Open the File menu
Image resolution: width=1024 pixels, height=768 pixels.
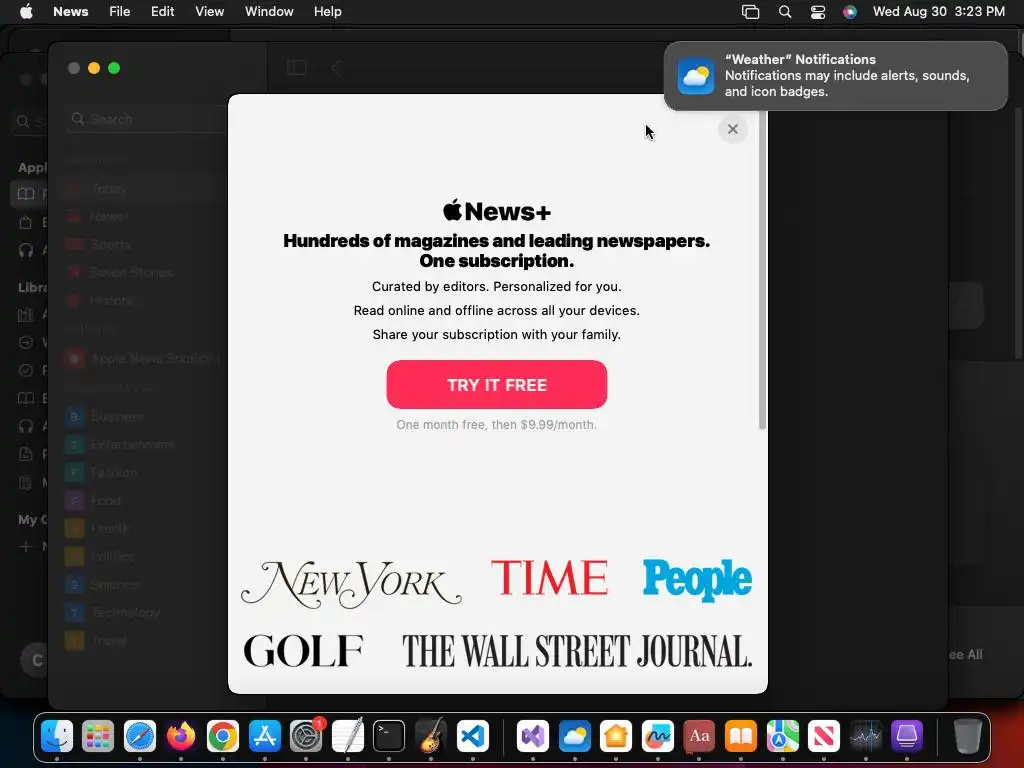(120, 12)
